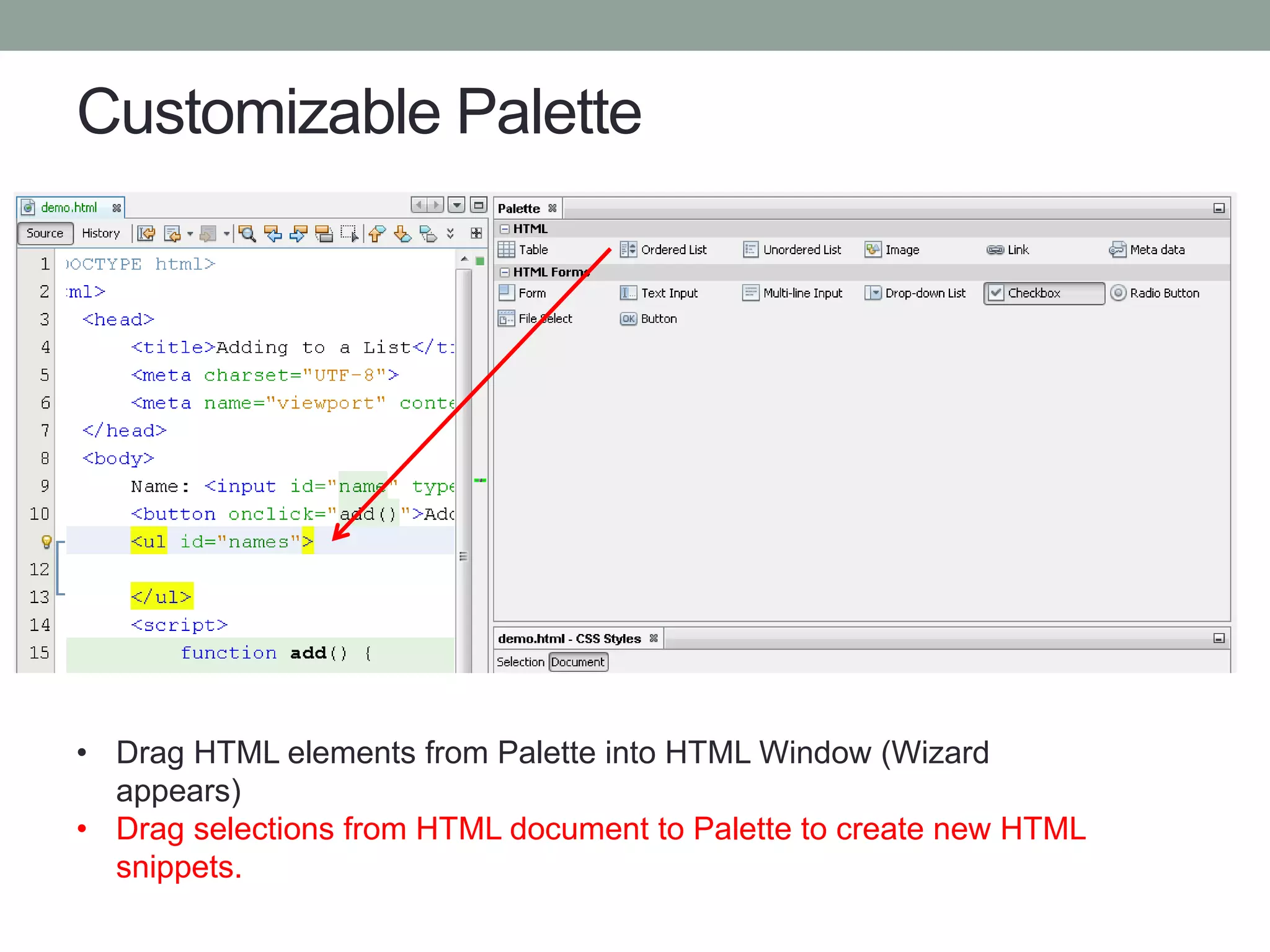The width and height of the screenshot is (1270, 952).
Task: Close the Palette tab
Action: (552, 208)
